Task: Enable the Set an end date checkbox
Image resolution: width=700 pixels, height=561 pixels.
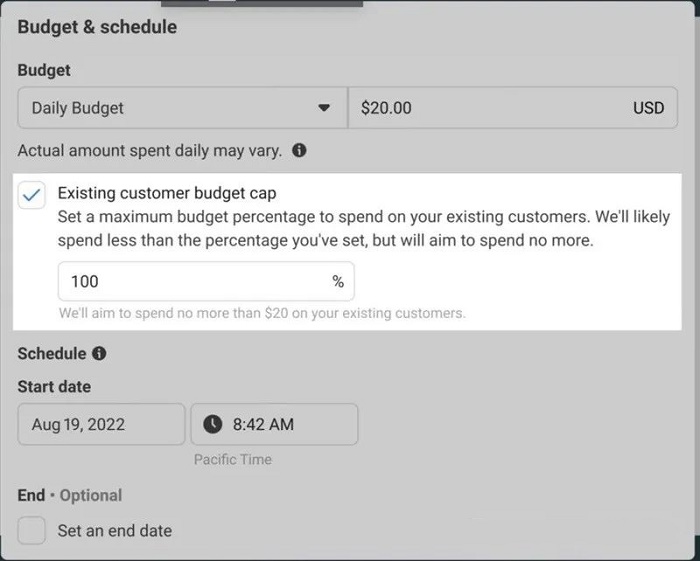Action: point(32,530)
